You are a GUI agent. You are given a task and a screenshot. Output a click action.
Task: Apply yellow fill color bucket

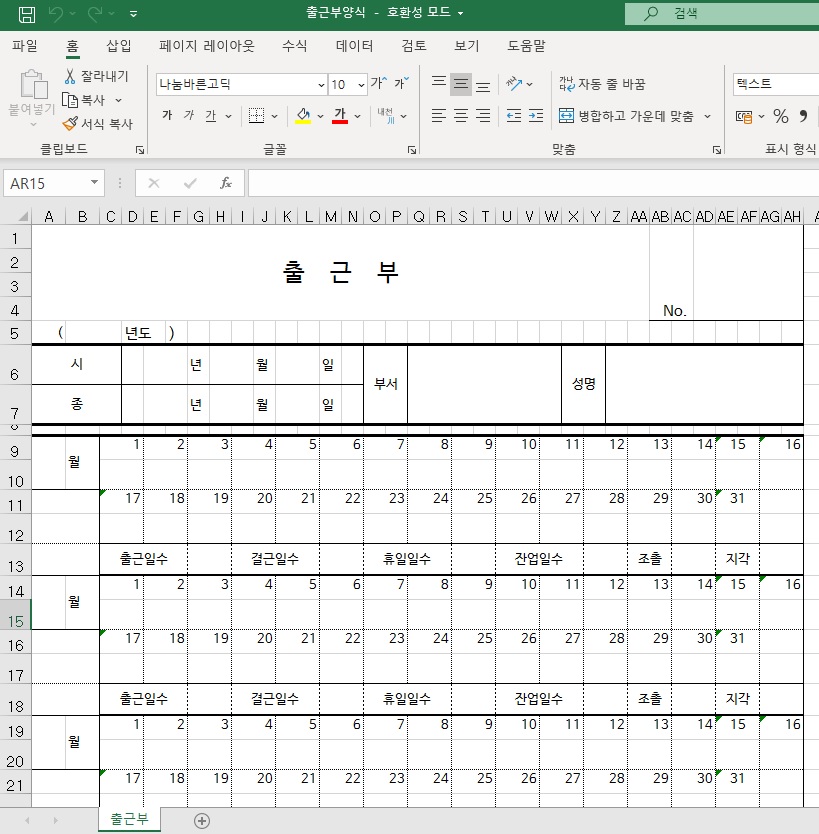tap(303, 115)
